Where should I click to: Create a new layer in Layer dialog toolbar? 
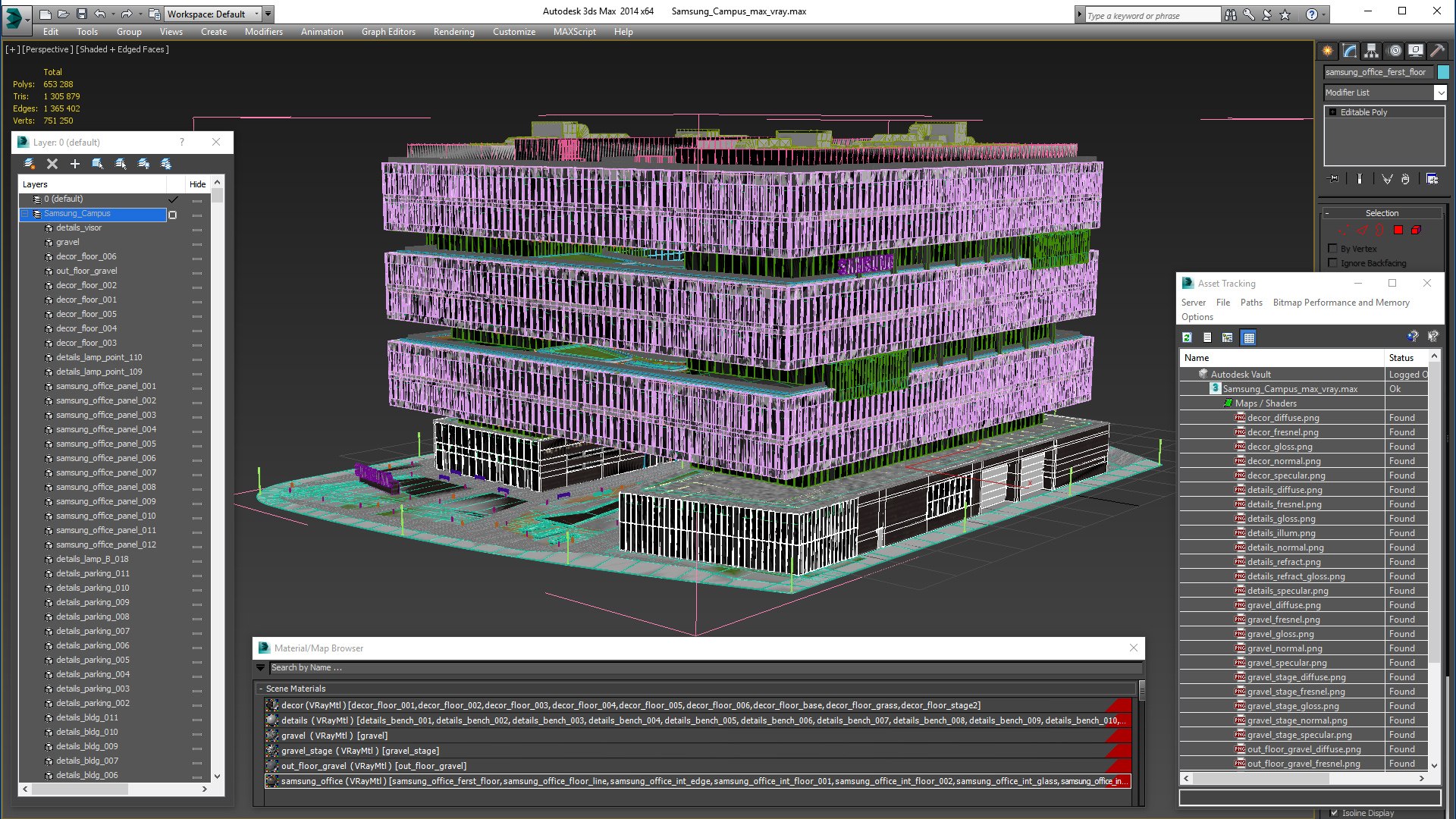coord(30,164)
